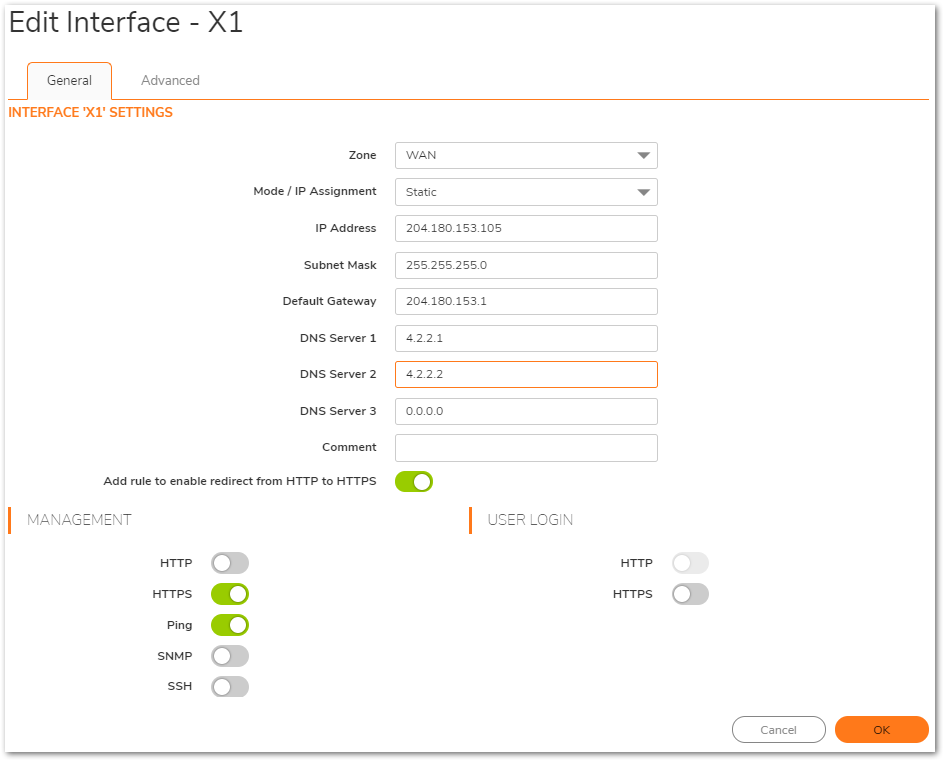Click the DNS Server 1 field
The width and height of the screenshot is (944, 761).
(x=526, y=338)
